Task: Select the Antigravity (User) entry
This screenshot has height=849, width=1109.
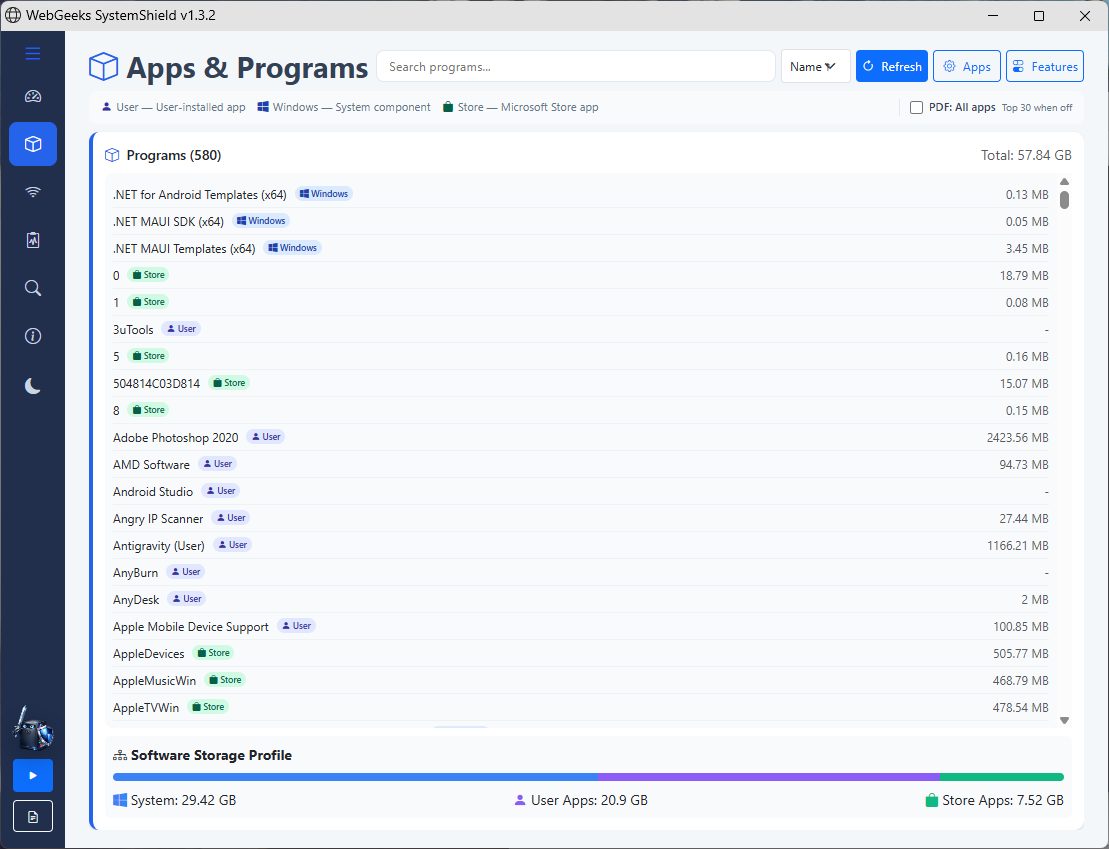Action: click(x=158, y=545)
